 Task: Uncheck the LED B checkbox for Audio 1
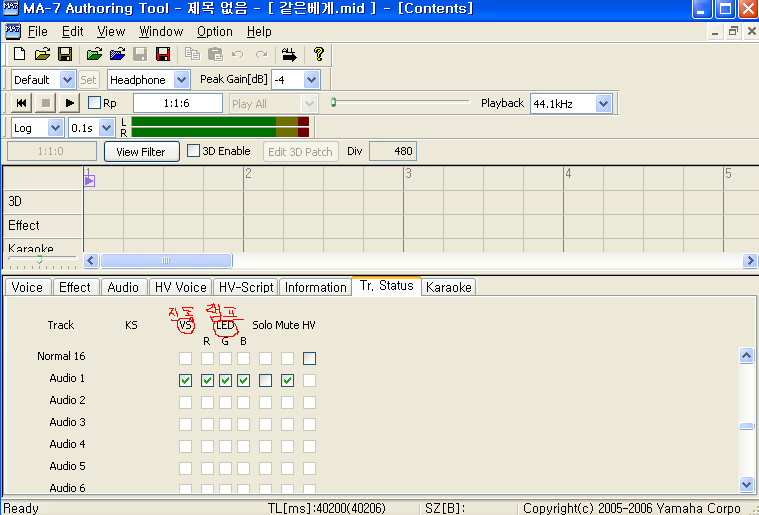tap(243, 380)
